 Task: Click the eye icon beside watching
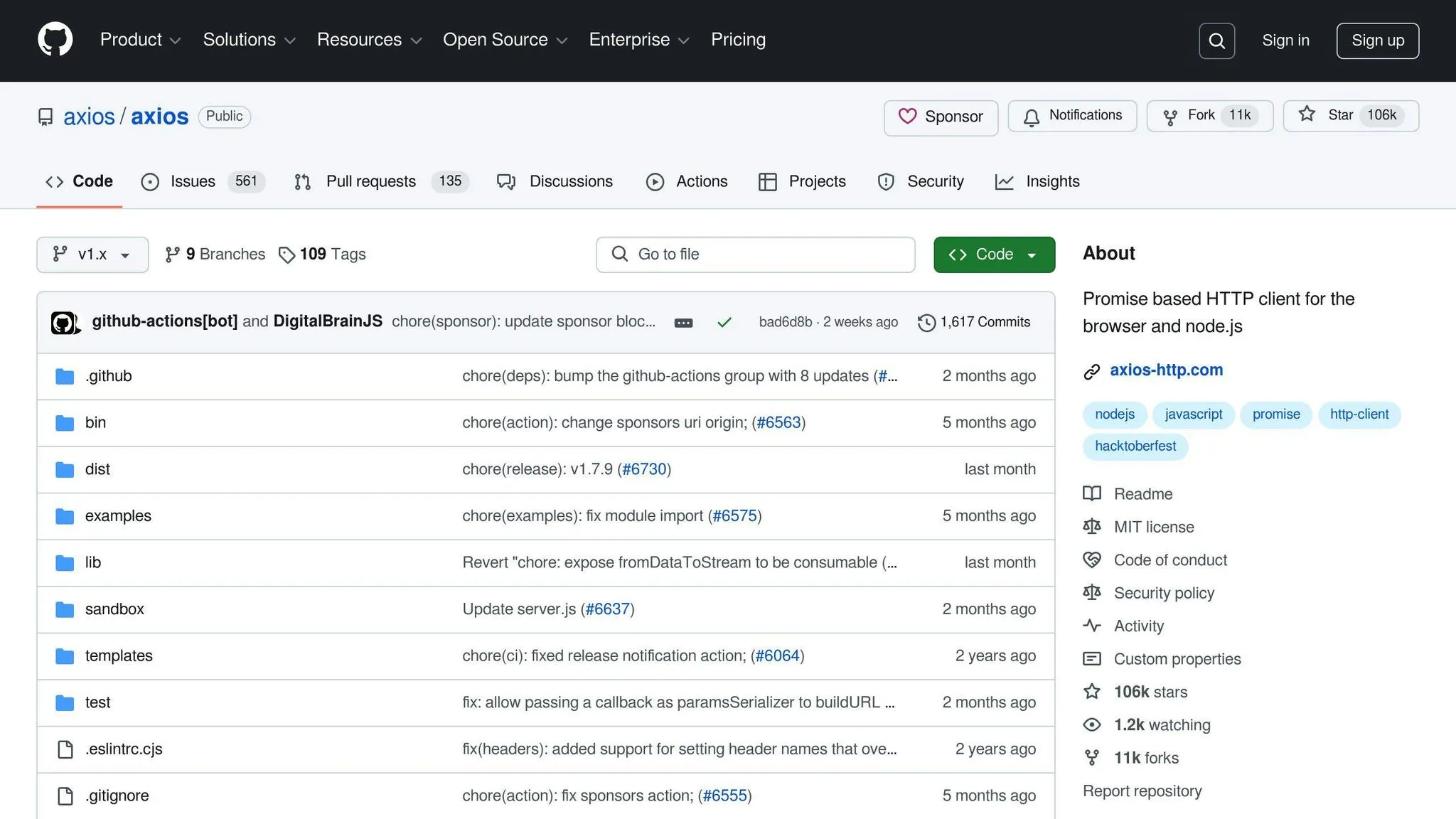[x=1092, y=724]
